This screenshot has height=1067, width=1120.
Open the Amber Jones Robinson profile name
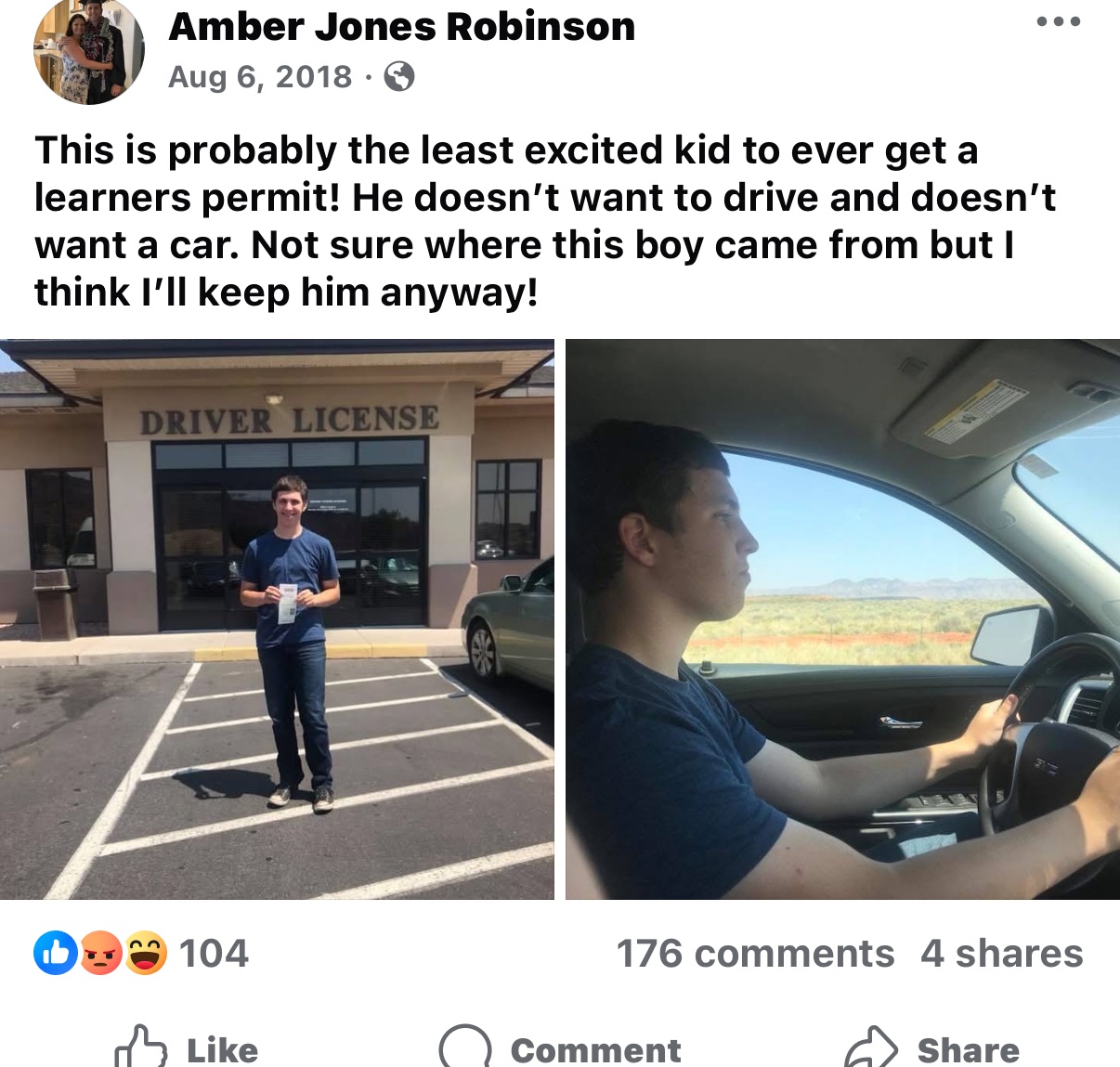coord(402,26)
